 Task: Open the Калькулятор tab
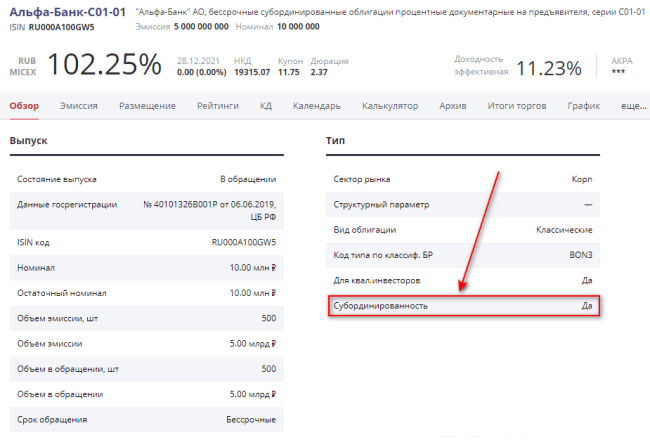[x=390, y=106]
